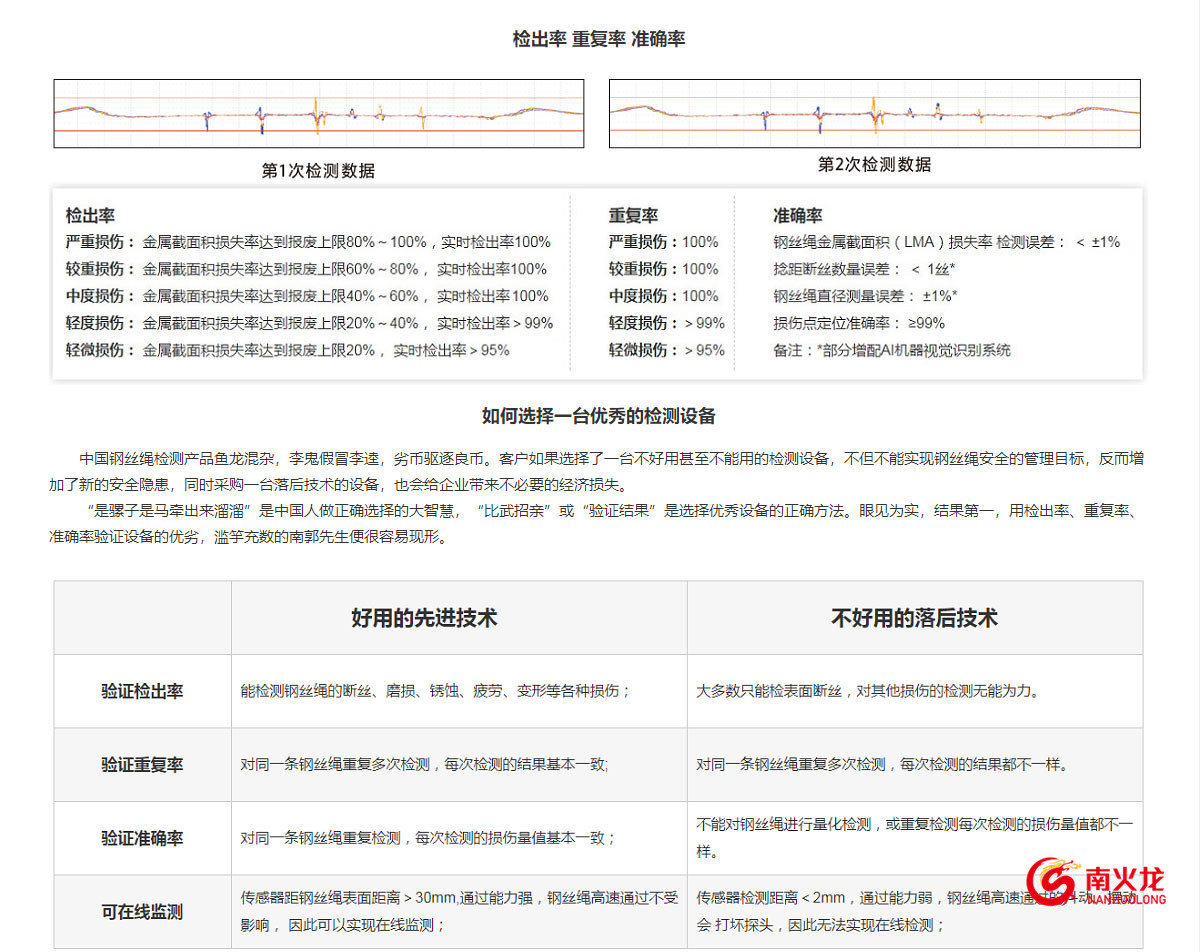Image resolution: width=1200 pixels, height=952 pixels.
Task: Click the 准确率 section title in the panel
Action: [797, 215]
